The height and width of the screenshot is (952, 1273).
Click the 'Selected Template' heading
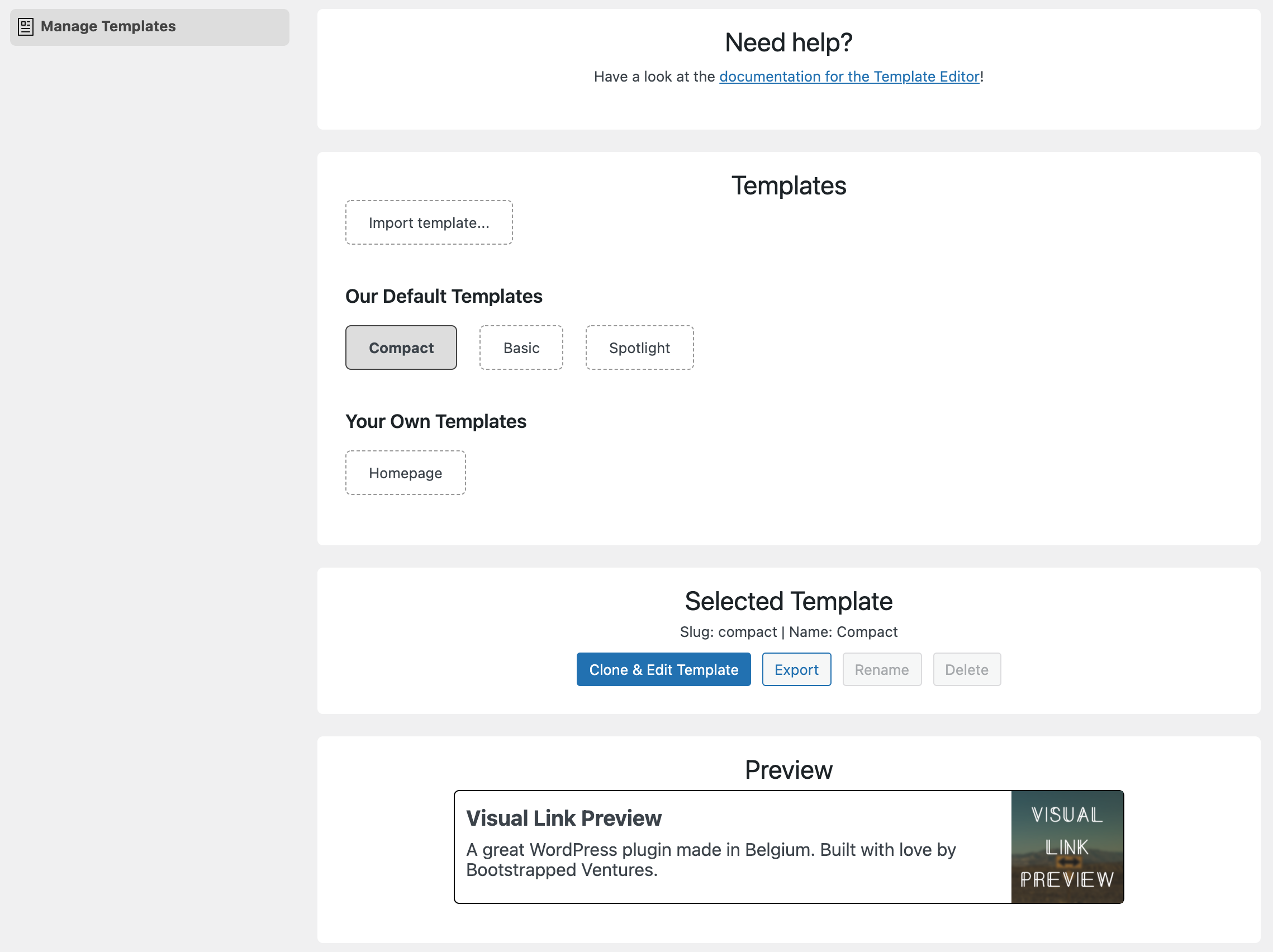(788, 601)
